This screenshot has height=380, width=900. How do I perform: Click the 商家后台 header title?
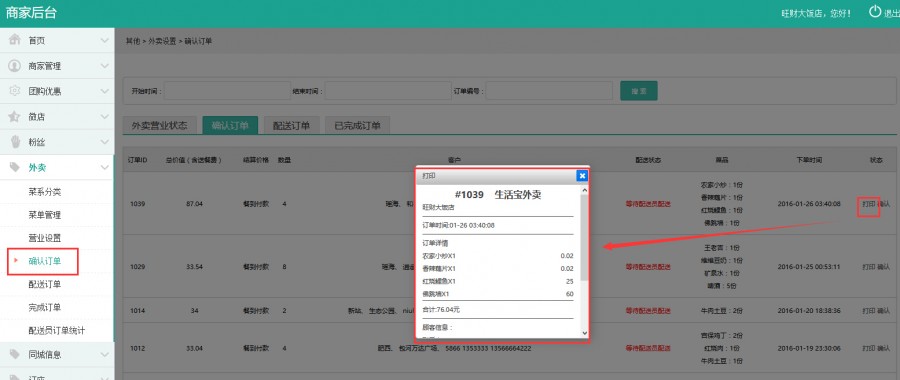click(31, 13)
